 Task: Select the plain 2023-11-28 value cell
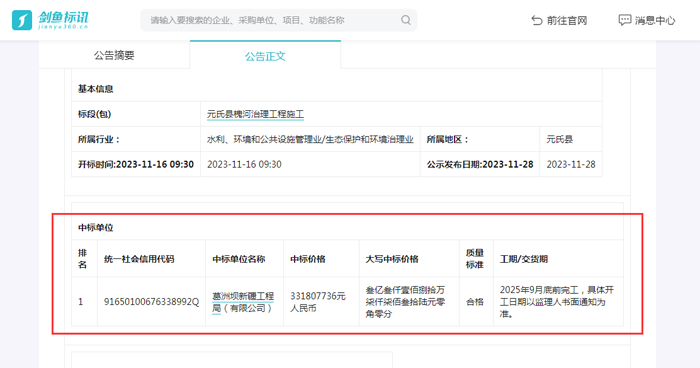[x=571, y=164]
